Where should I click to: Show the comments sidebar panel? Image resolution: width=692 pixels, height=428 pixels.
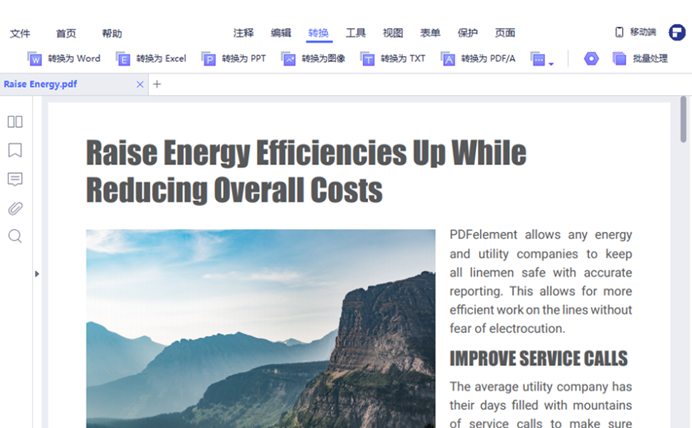[15, 179]
